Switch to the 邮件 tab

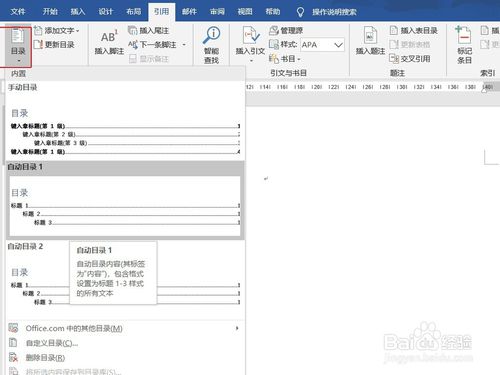[189, 12]
